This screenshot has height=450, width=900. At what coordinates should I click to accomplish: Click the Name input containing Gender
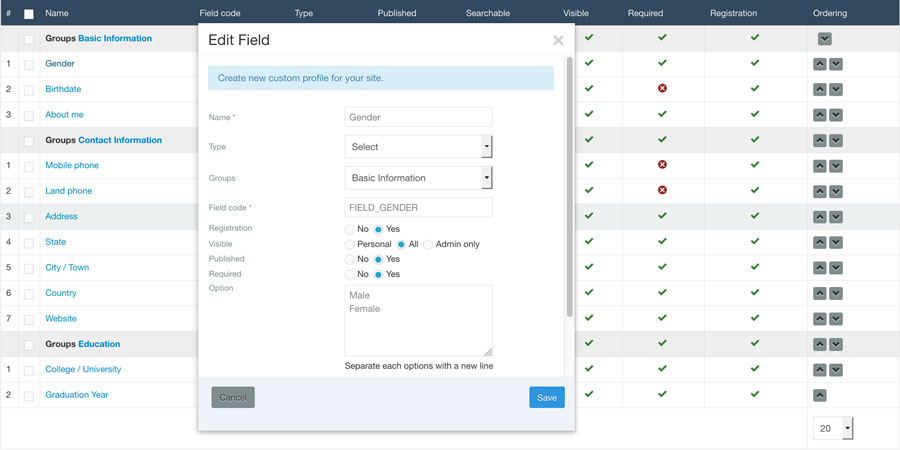[x=418, y=117]
